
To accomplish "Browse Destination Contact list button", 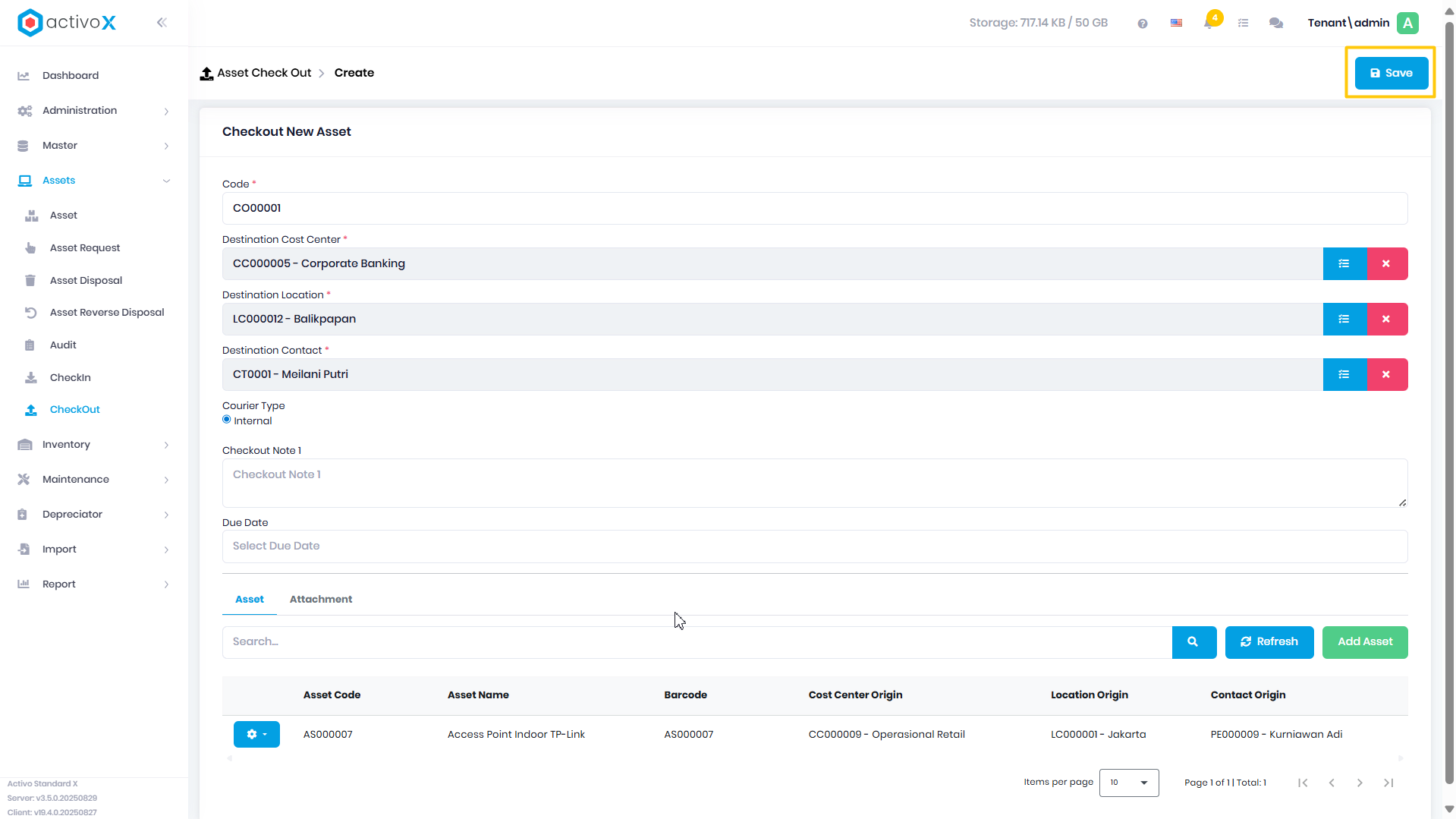I will 1344,374.
